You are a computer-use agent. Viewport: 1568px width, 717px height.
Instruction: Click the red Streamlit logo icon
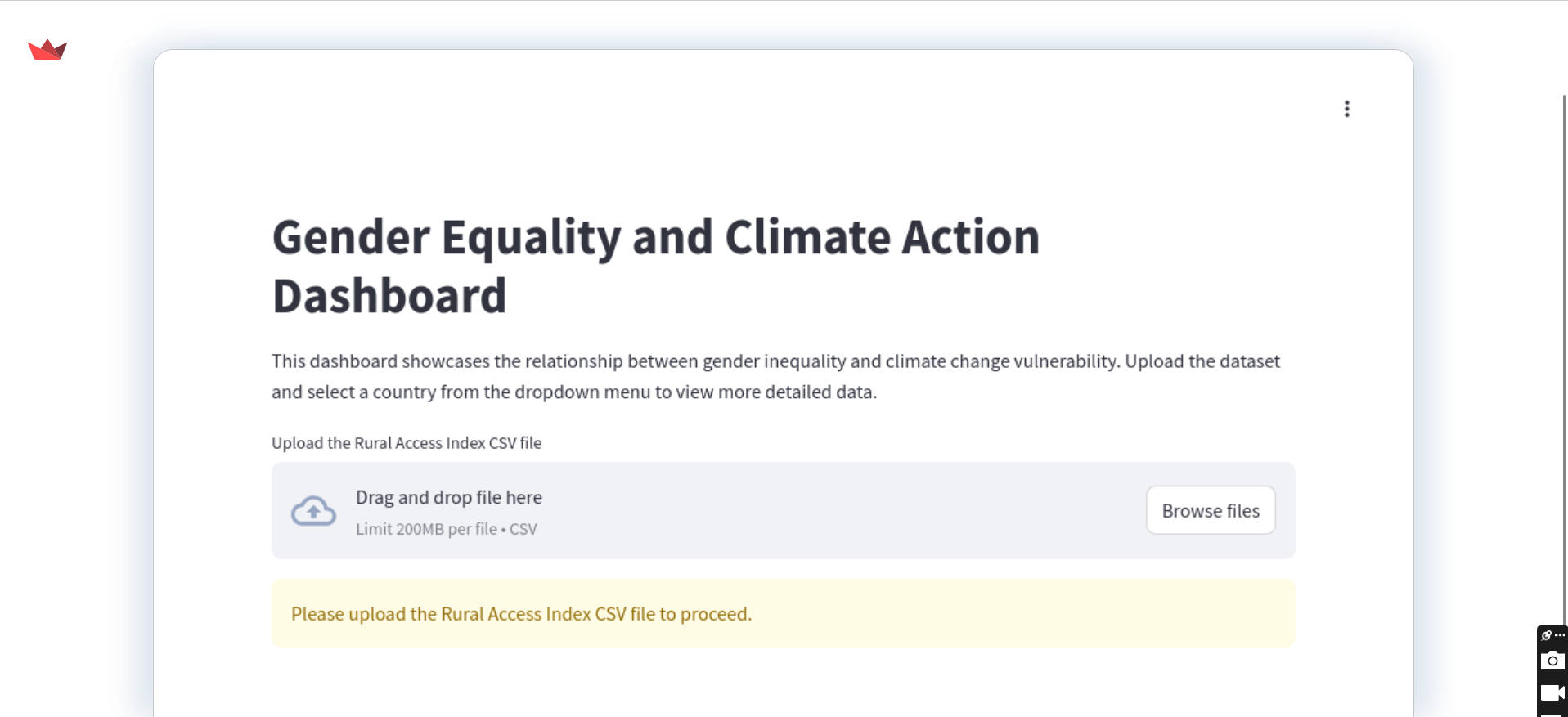(x=47, y=50)
